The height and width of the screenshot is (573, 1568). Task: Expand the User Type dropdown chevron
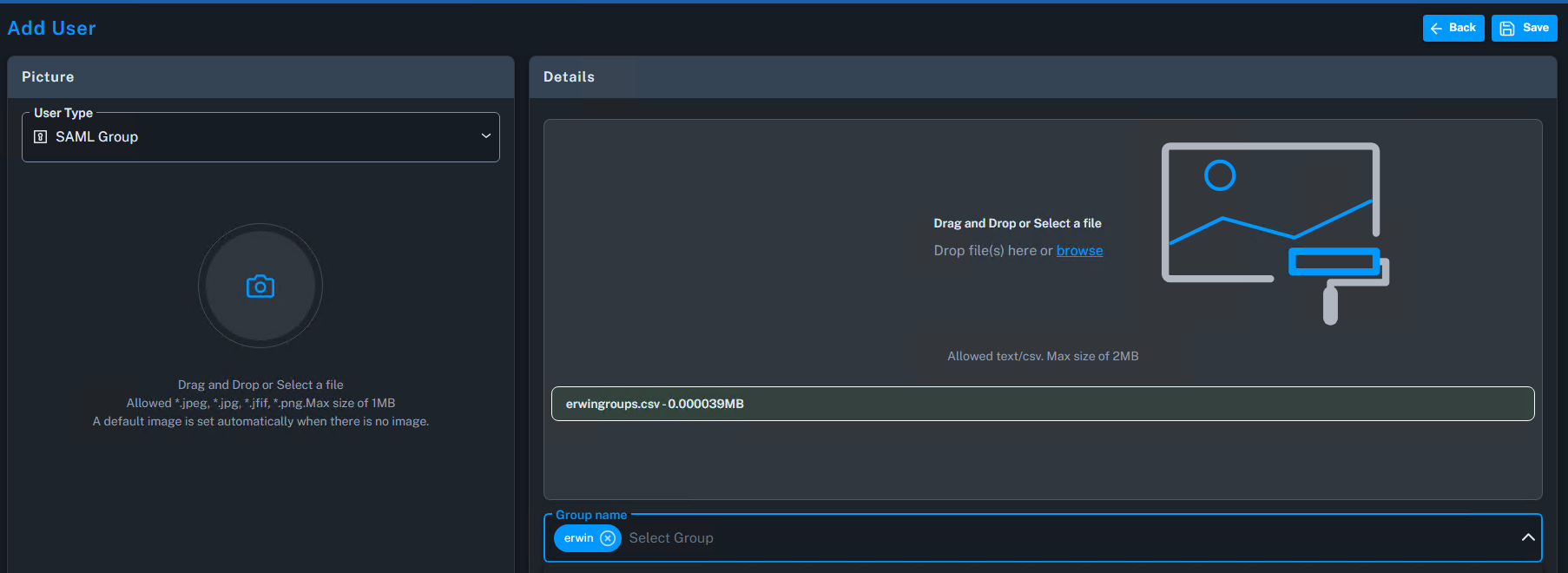[485, 136]
